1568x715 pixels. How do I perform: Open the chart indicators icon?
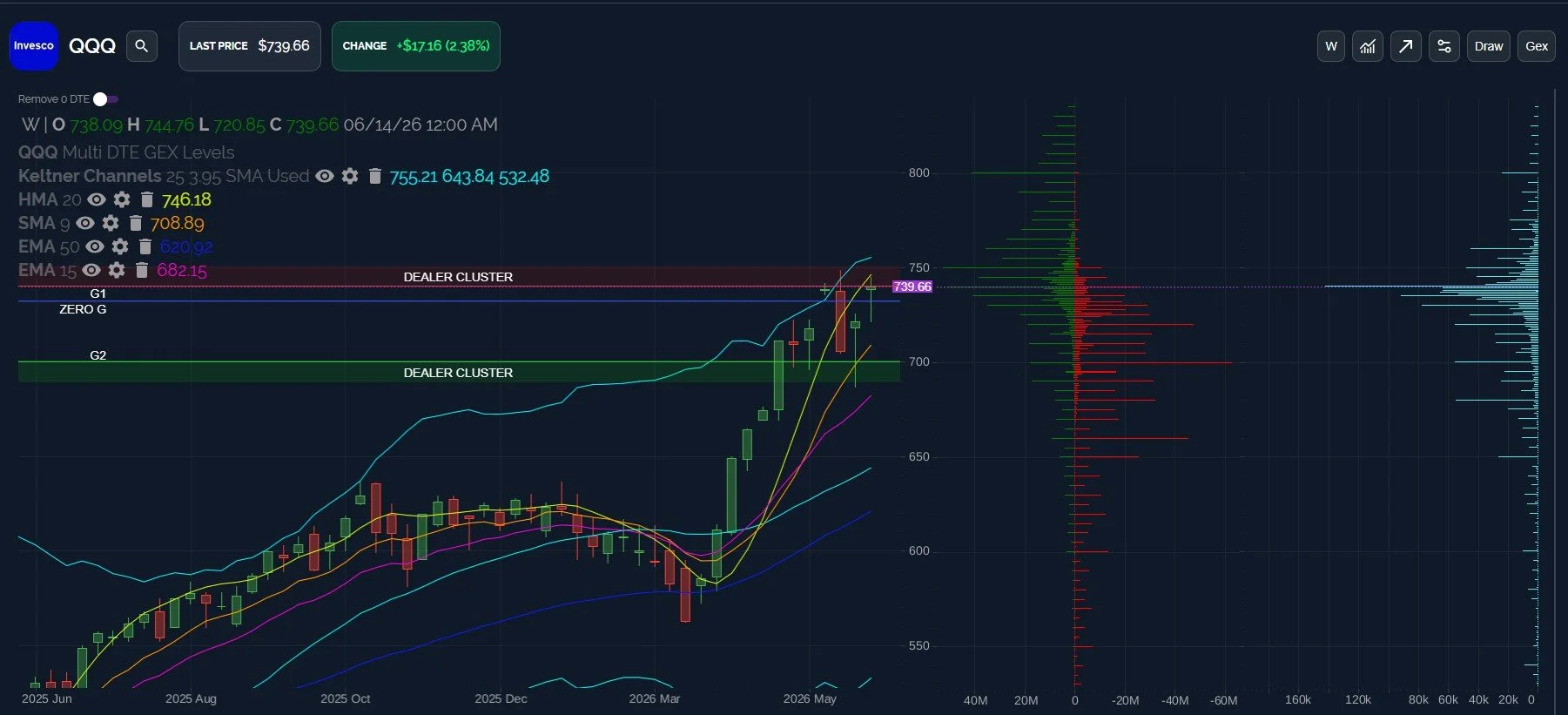point(1368,46)
